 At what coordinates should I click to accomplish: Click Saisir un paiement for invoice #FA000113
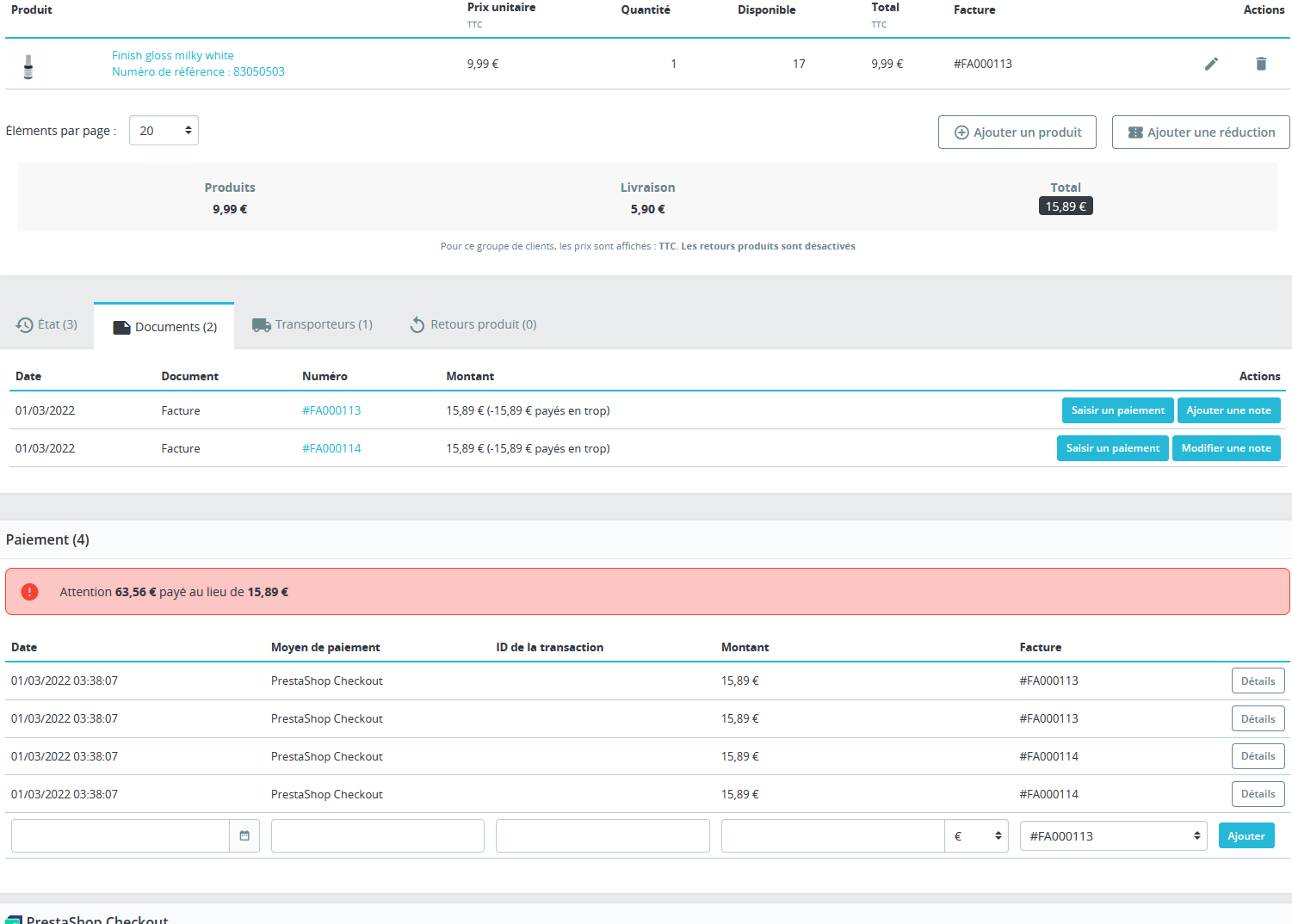pyautogui.click(x=1117, y=410)
